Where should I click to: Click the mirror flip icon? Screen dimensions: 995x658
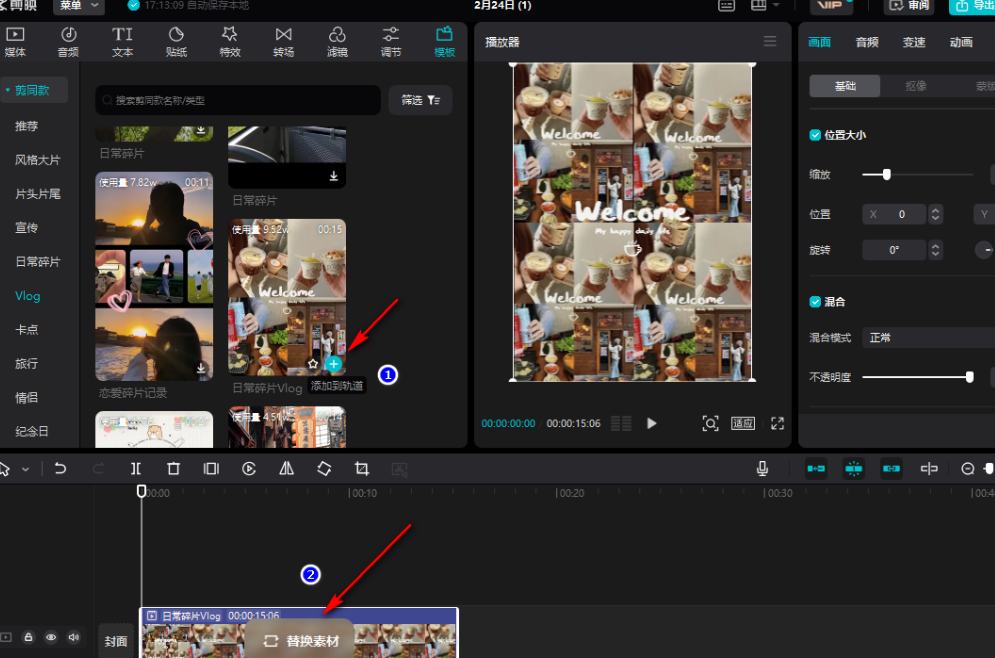click(x=287, y=468)
